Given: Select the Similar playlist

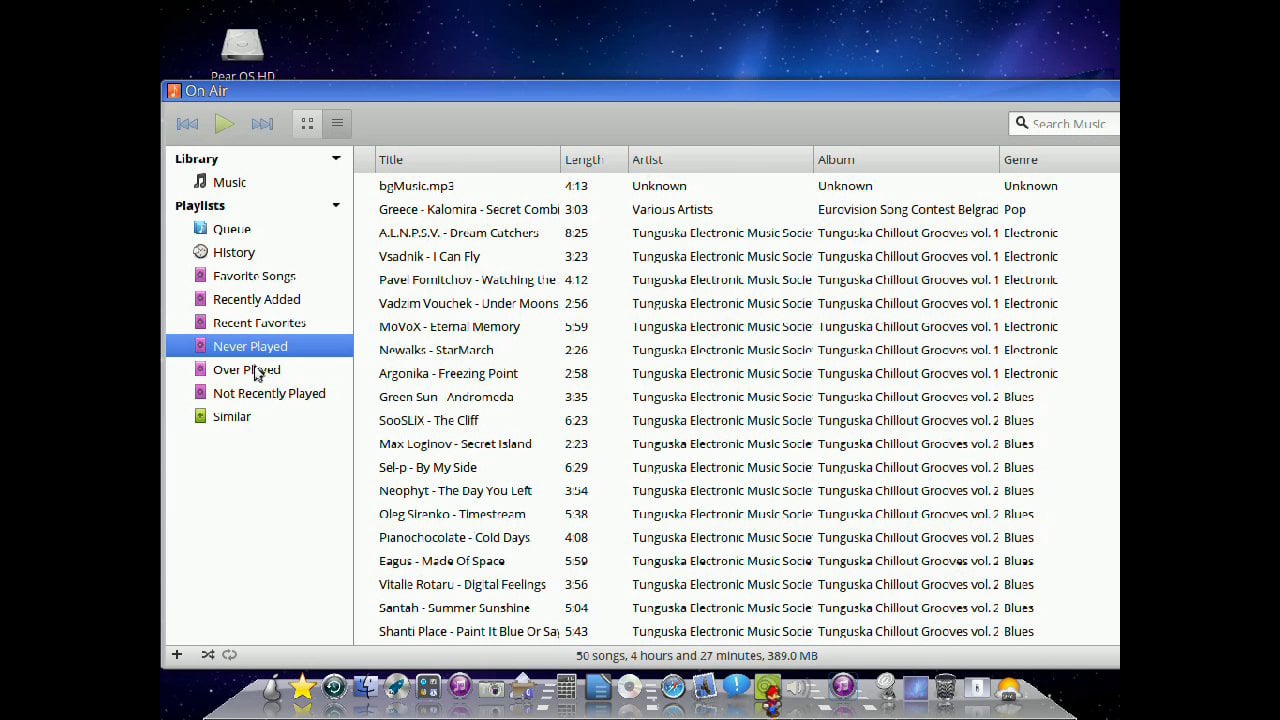Looking at the screenshot, I should point(231,417).
